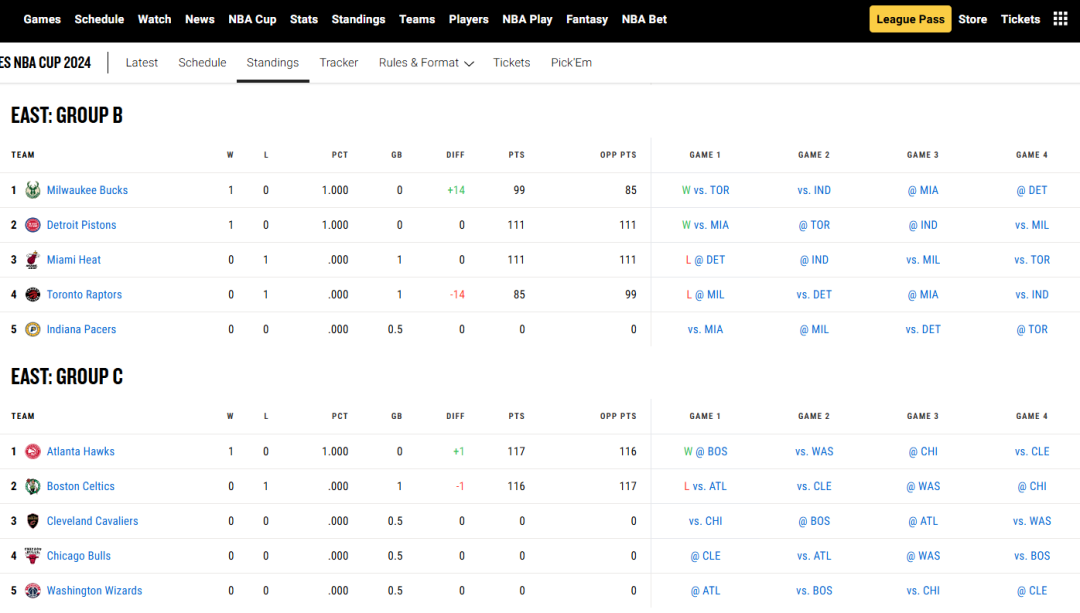Open Standings in the top black navigation bar
The image size is (1080, 613).
click(358, 19)
